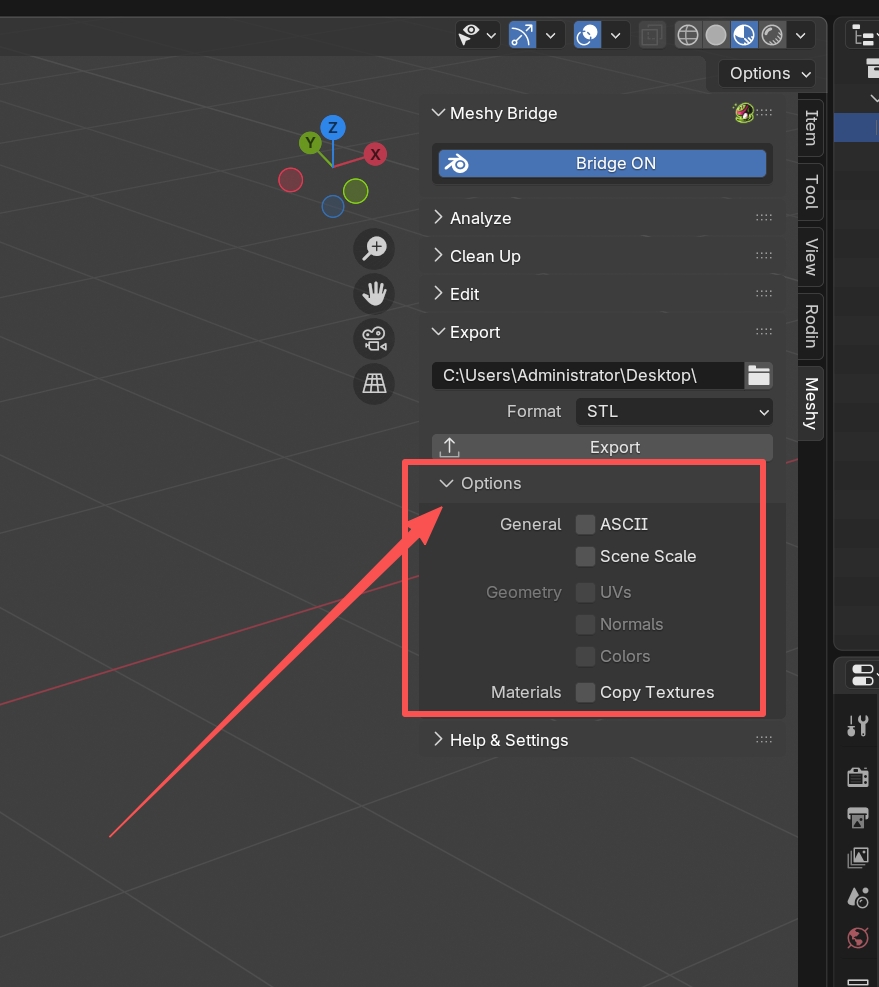Click the folder icon to browse export path

coord(759,376)
